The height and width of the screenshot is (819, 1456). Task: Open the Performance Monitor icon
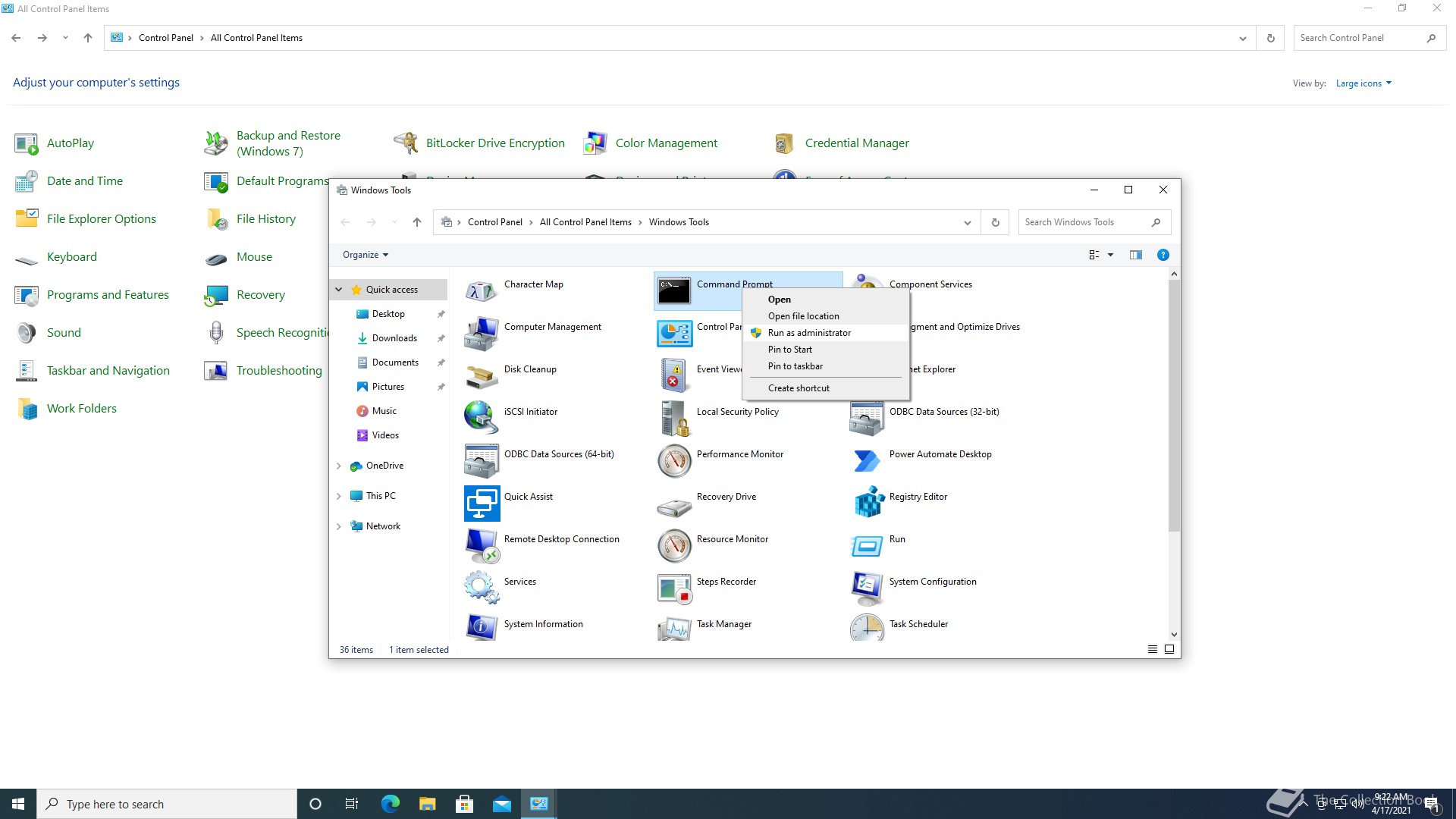pyautogui.click(x=673, y=461)
